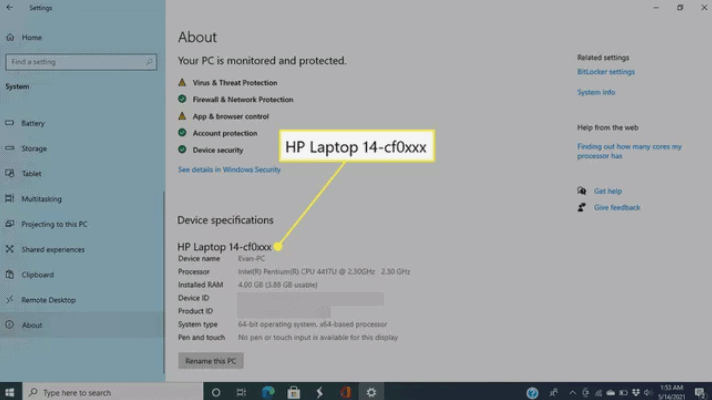The width and height of the screenshot is (712, 400).
Task: Open Shared experiences page
Action: click(x=53, y=249)
